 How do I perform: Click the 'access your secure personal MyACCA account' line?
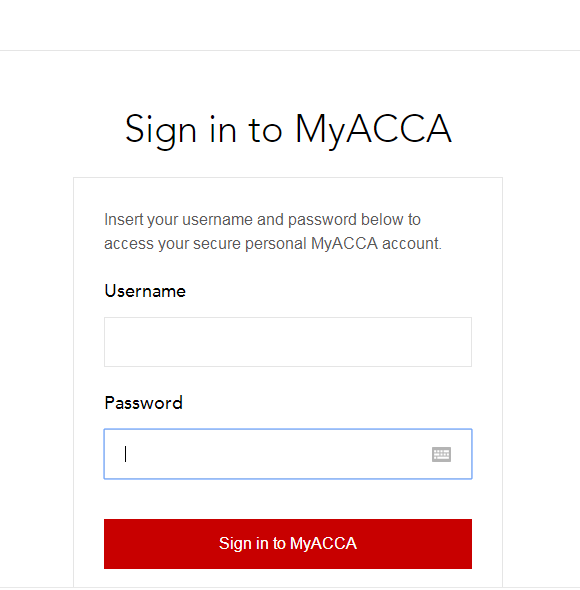click(272, 243)
